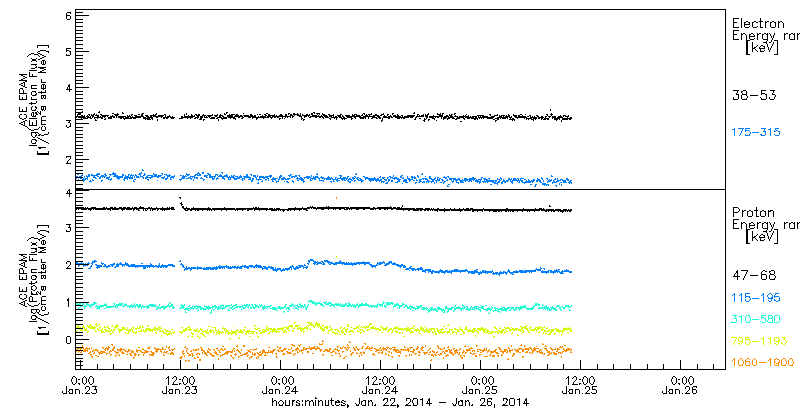Click the electron energy label 38-53
Viewport: 800px width, 410px height.
coord(754,95)
